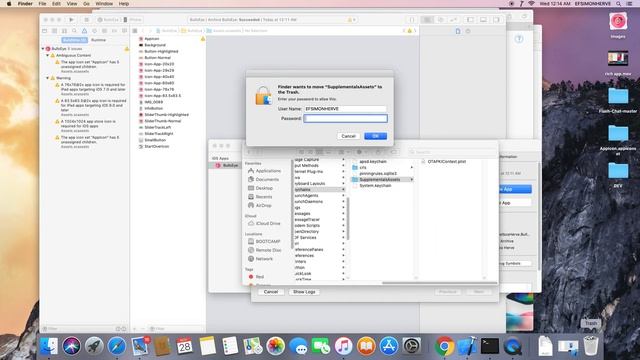The height and width of the screenshot is (360, 640).
Task: Open Terminal from the Dock
Action: (x=489, y=346)
